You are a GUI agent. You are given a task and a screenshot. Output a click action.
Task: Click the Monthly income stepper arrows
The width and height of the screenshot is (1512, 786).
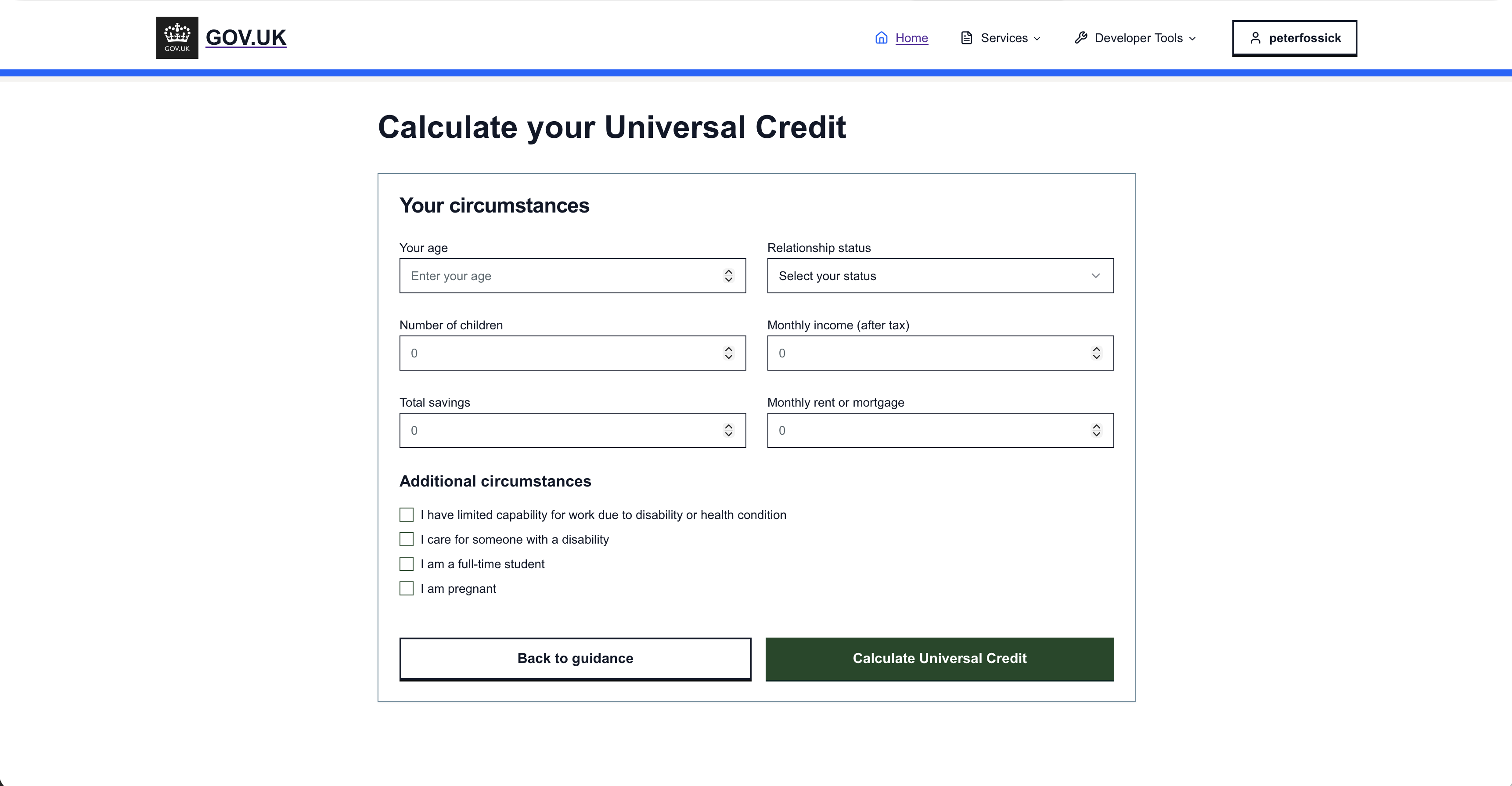pos(1096,353)
